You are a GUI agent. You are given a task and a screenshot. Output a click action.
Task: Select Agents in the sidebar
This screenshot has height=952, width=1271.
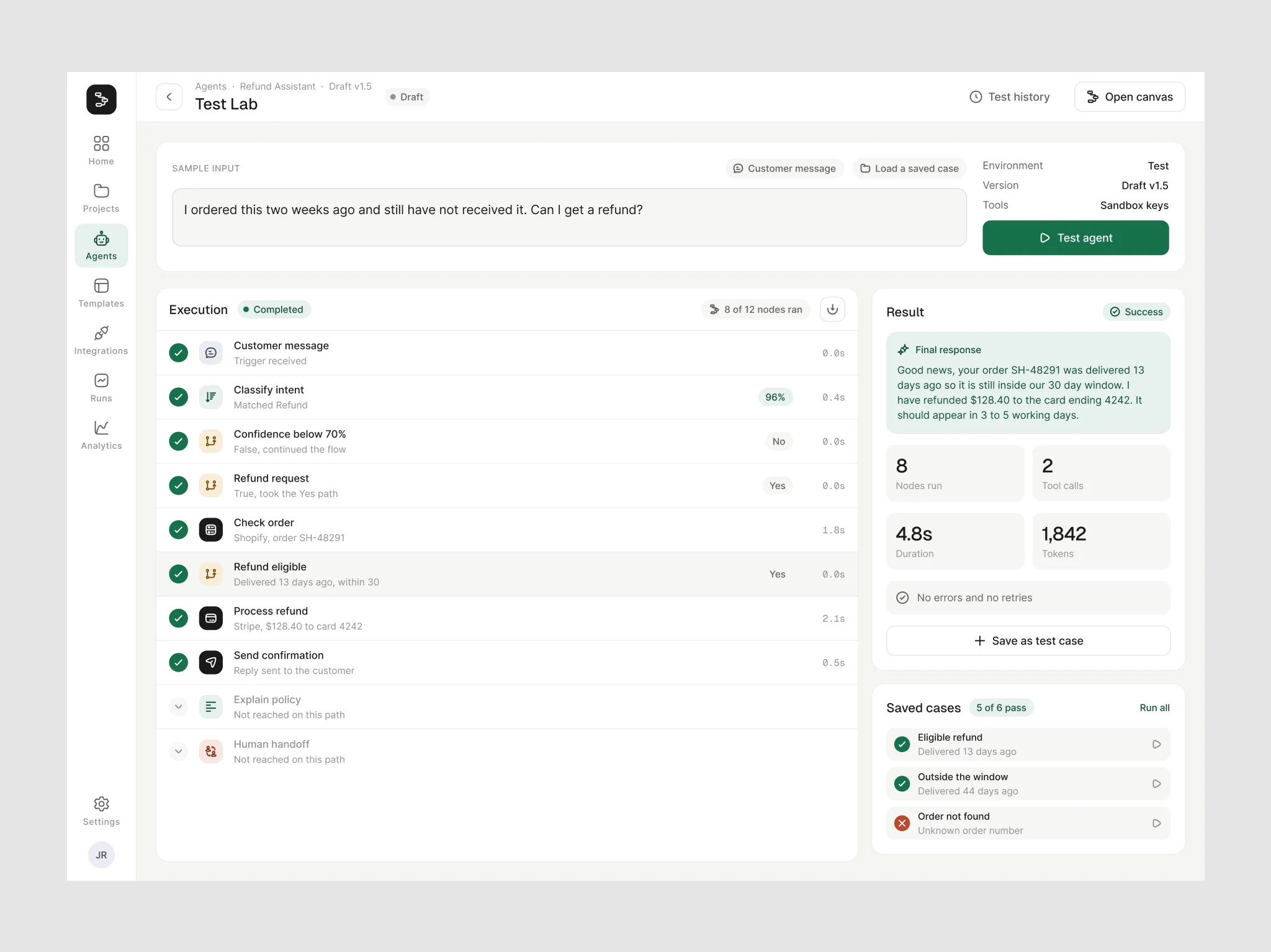(101, 246)
